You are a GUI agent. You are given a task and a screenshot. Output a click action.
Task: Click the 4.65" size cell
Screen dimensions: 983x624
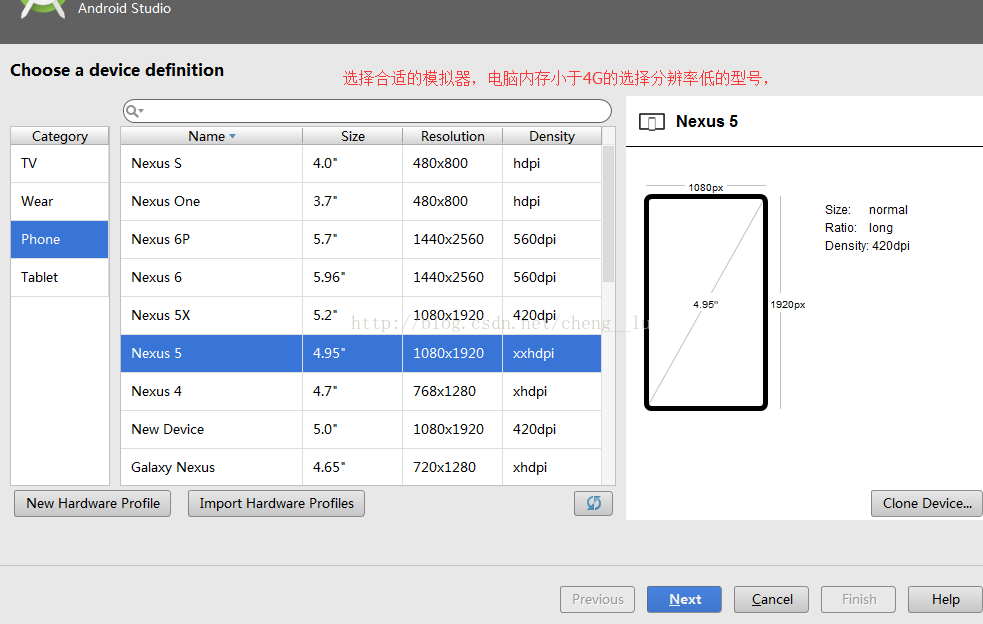[x=352, y=467]
